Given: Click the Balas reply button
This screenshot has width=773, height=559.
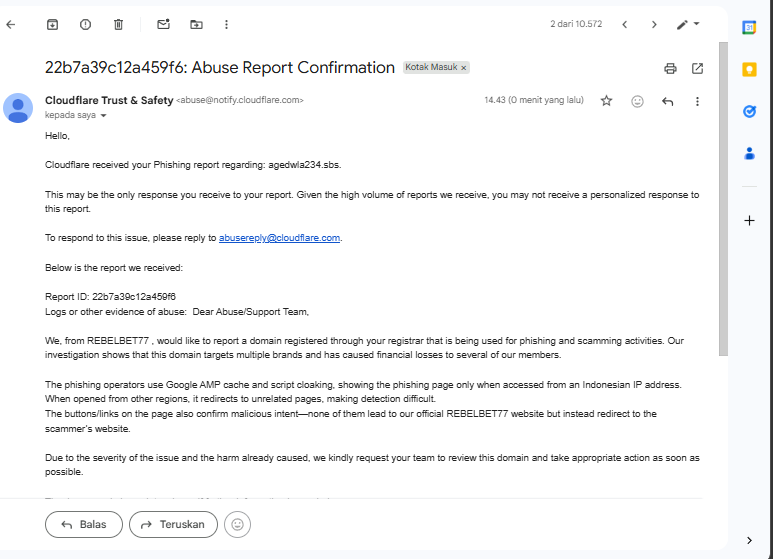Looking at the screenshot, I should tap(83, 524).
